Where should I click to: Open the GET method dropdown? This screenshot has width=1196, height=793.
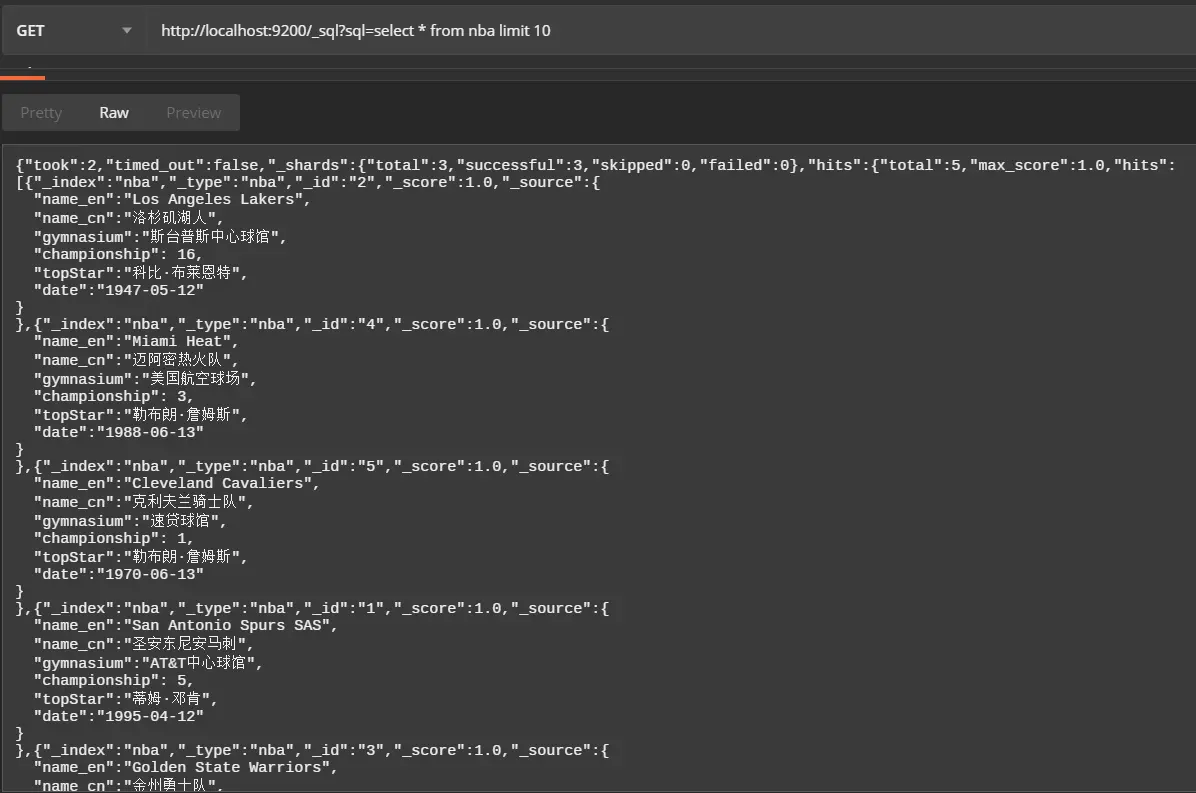pyautogui.click(x=74, y=31)
